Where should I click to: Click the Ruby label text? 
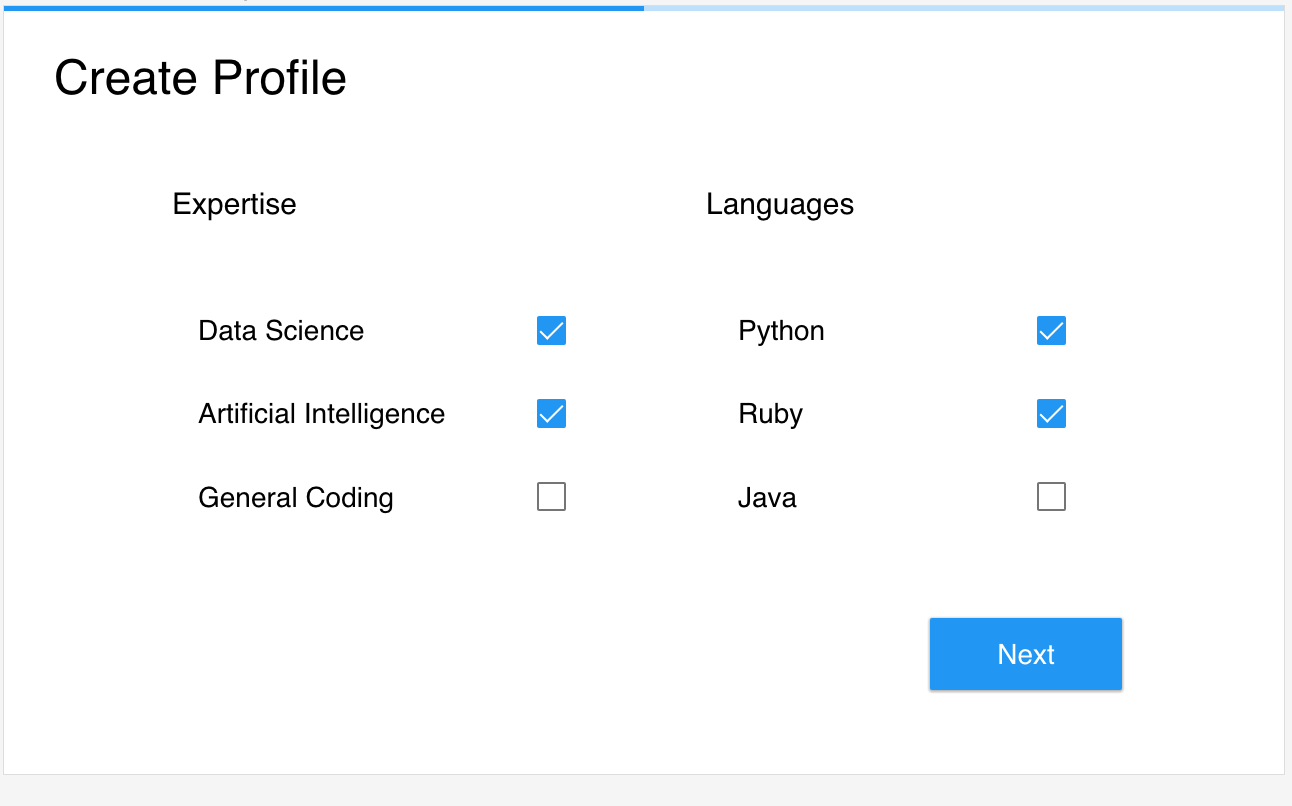click(770, 414)
